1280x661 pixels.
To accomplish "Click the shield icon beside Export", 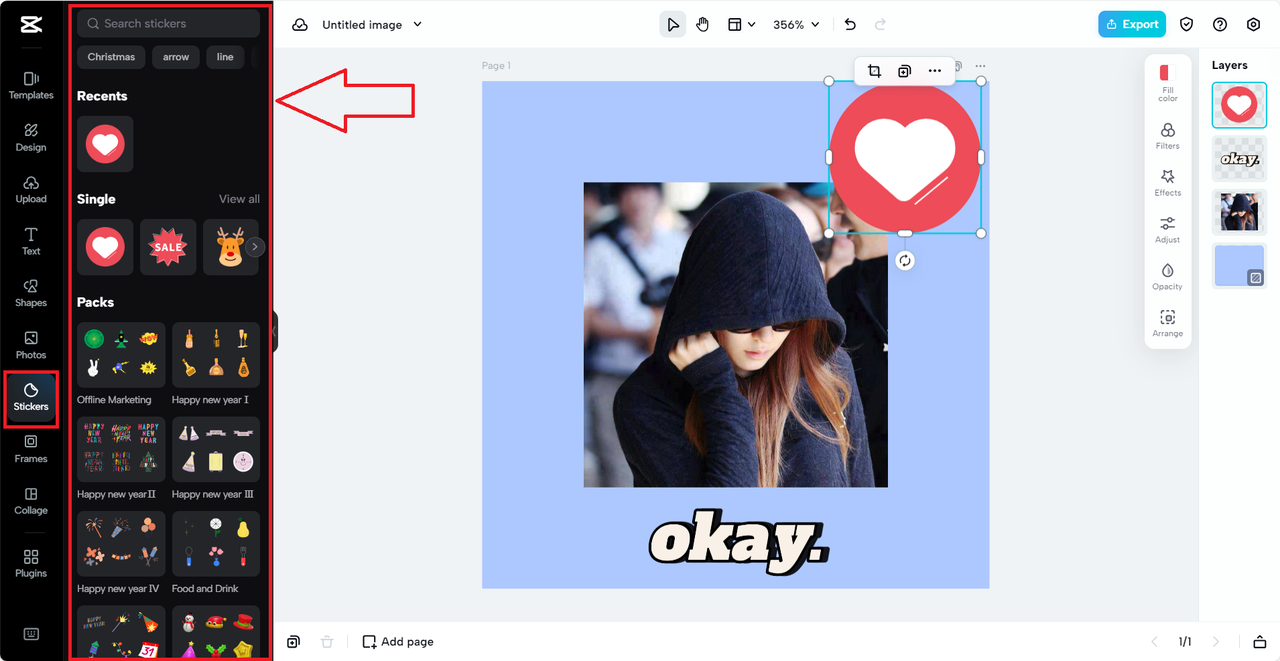I will point(1187,25).
